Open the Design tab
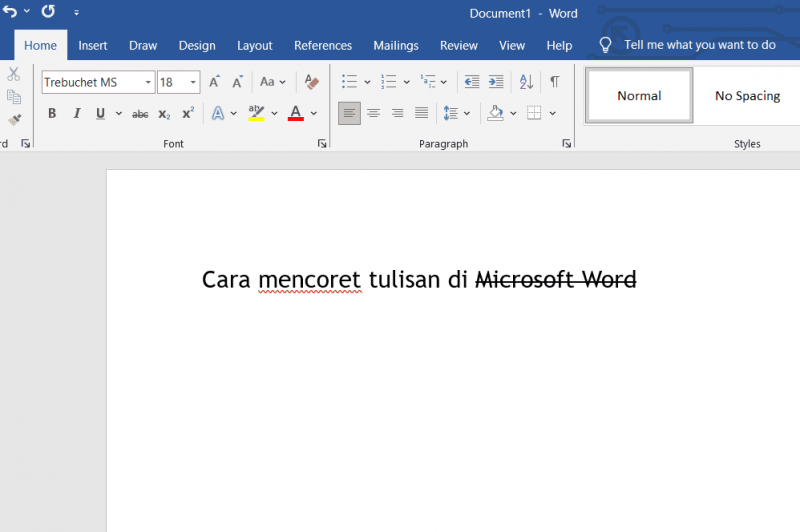 coord(197,45)
